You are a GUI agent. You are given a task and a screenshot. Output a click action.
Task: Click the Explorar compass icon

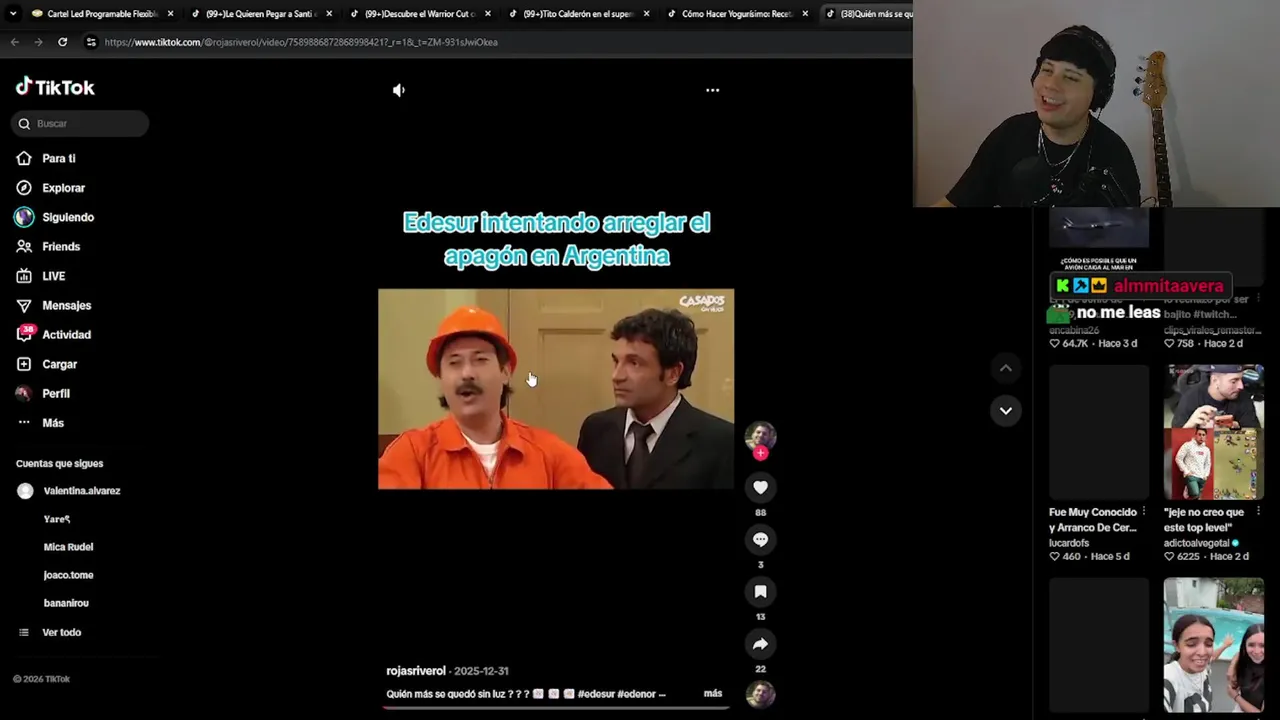[x=24, y=188]
